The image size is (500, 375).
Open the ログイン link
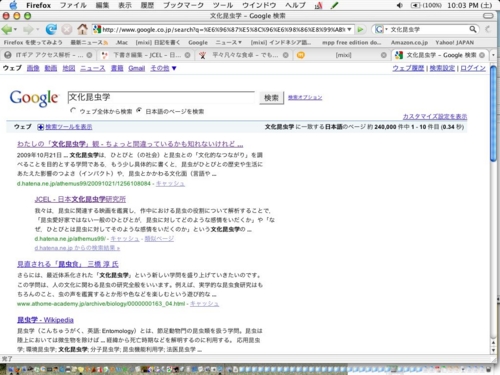pos(473,68)
